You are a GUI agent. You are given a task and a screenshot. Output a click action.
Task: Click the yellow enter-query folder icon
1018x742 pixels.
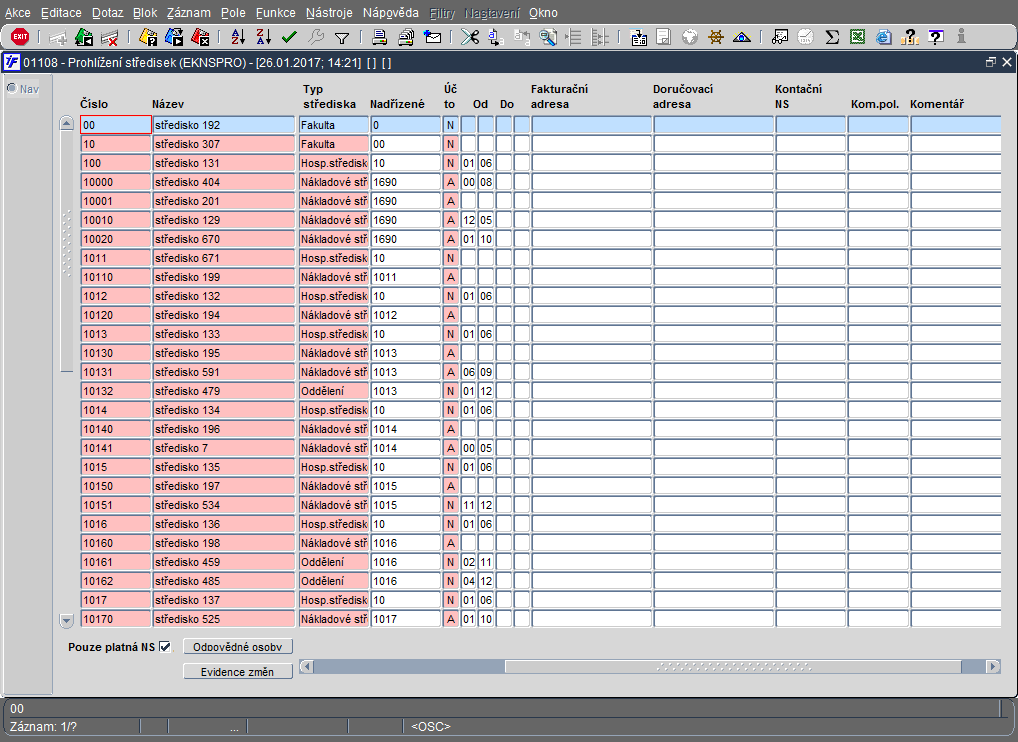148,37
